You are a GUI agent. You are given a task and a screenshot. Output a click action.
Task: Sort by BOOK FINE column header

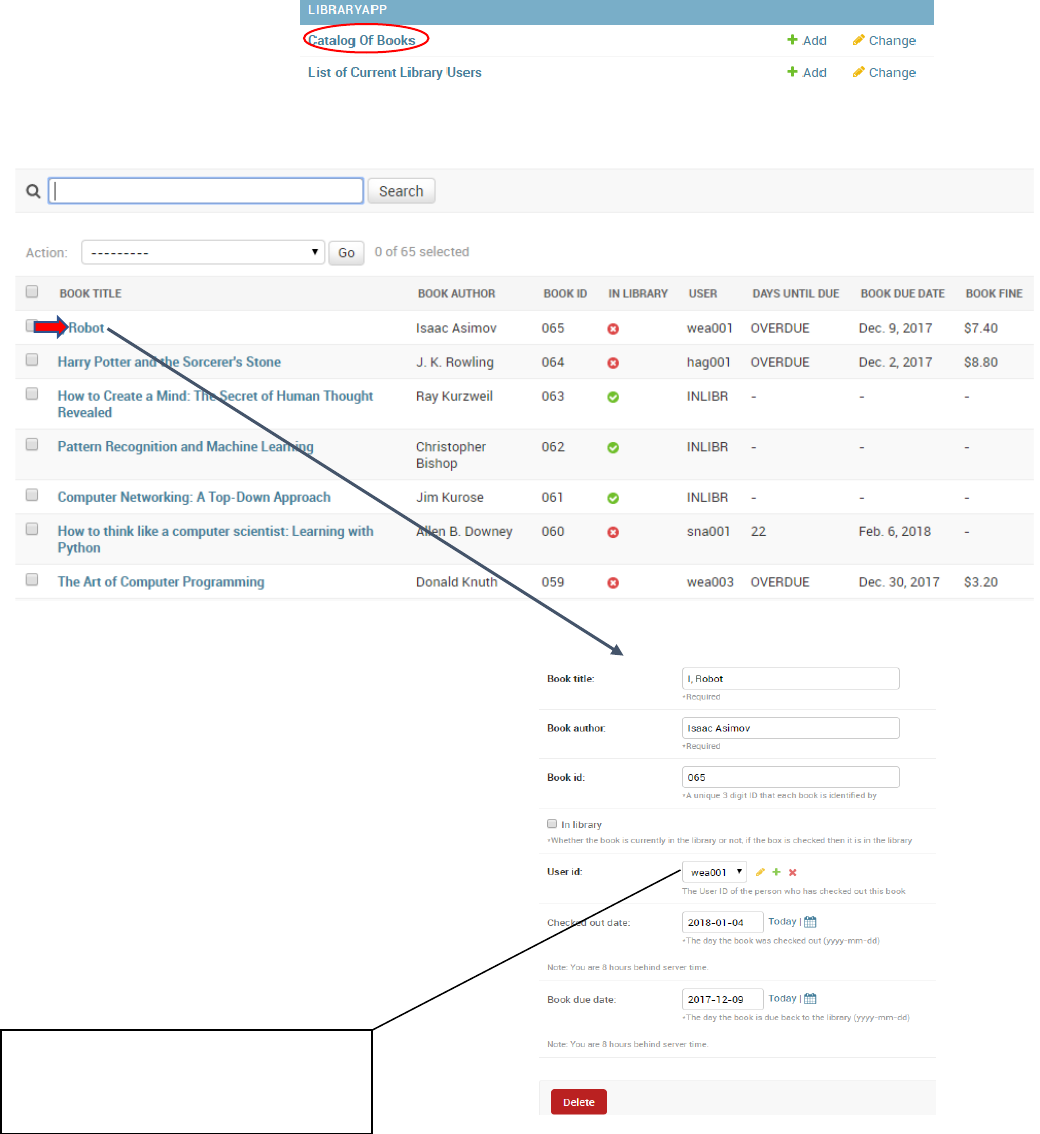tap(994, 294)
